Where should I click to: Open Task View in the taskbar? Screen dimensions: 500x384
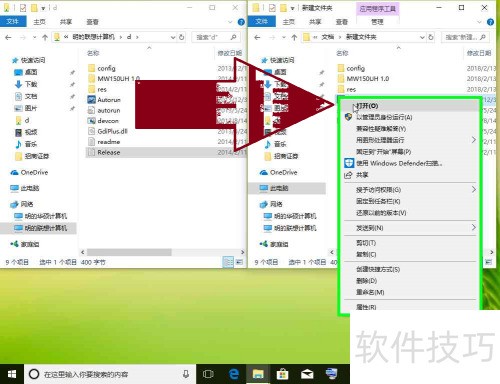(x=208, y=374)
